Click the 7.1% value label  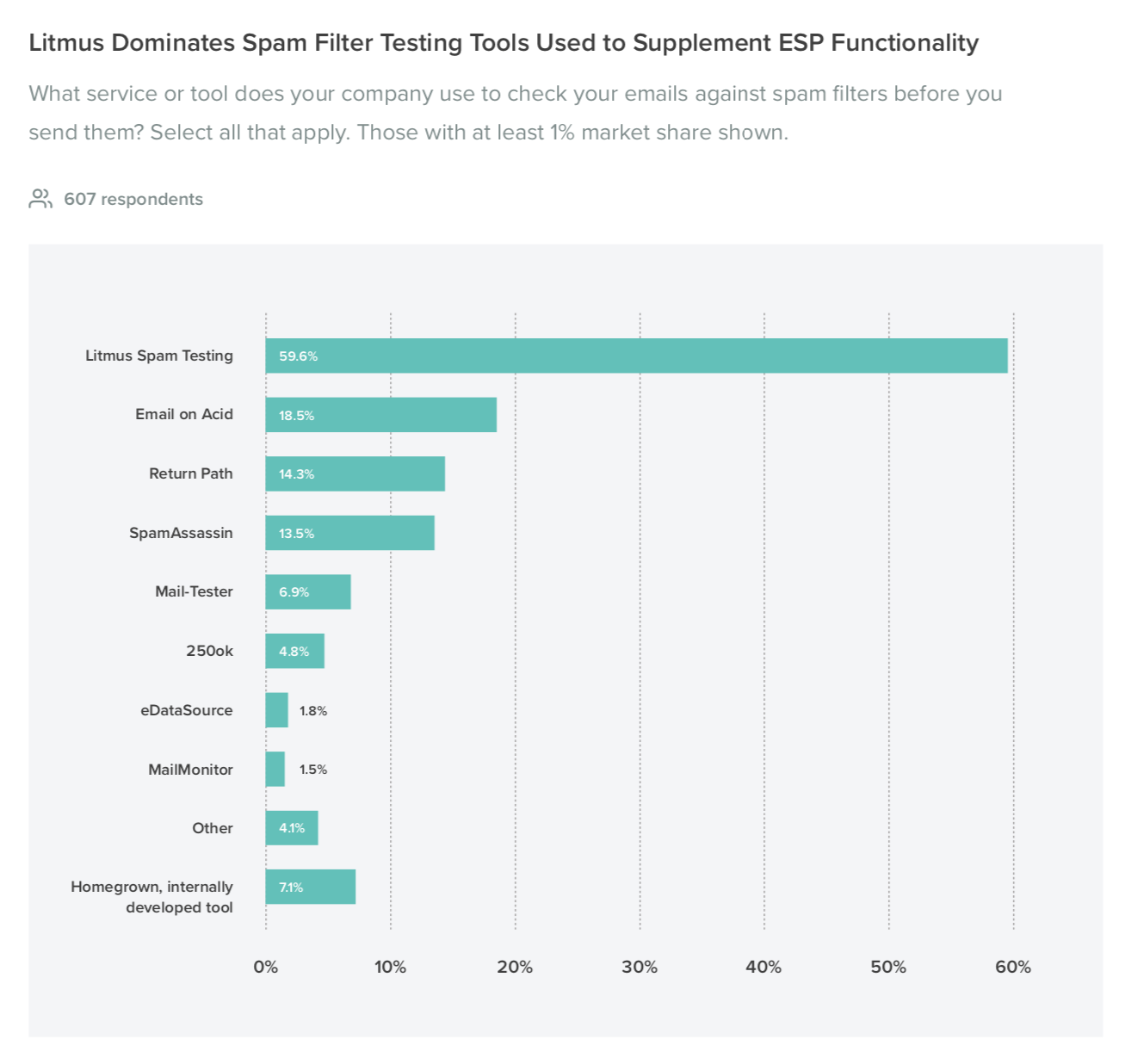click(291, 888)
